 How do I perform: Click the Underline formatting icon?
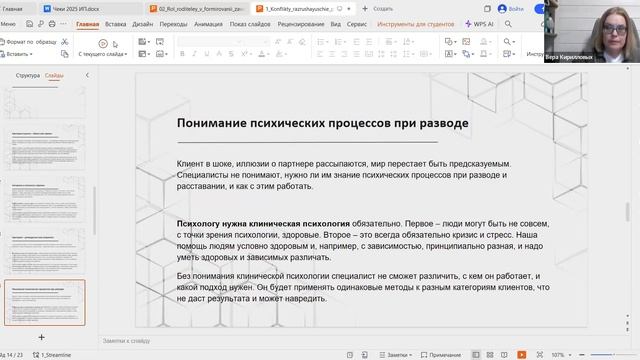(x=207, y=54)
